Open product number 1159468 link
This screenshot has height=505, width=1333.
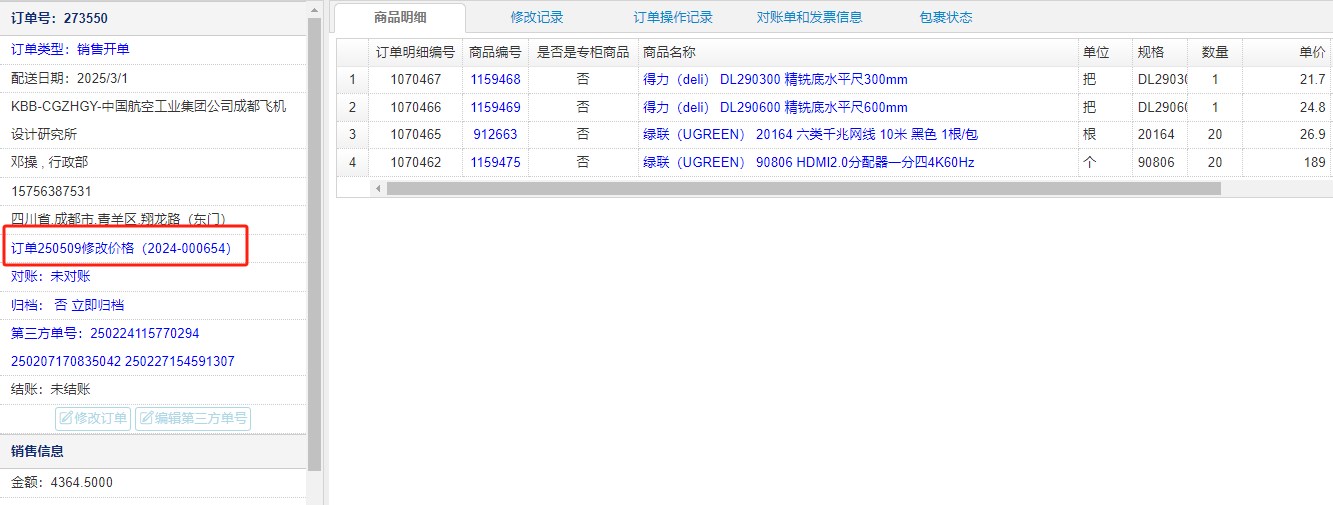pyautogui.click(x=495, y=79)
